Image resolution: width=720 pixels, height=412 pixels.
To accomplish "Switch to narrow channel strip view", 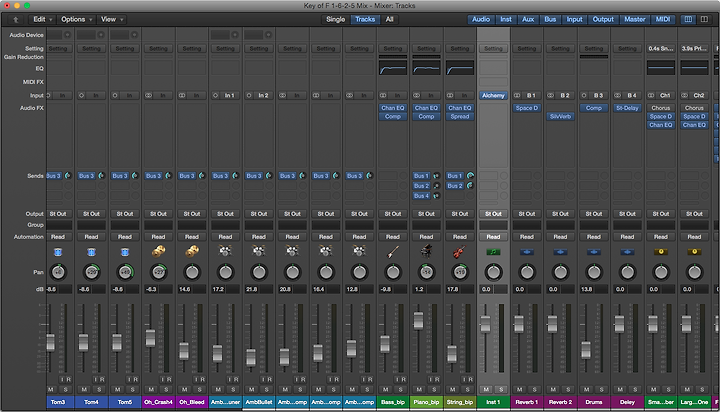I will pyautogui.click(x=688, y=19).
